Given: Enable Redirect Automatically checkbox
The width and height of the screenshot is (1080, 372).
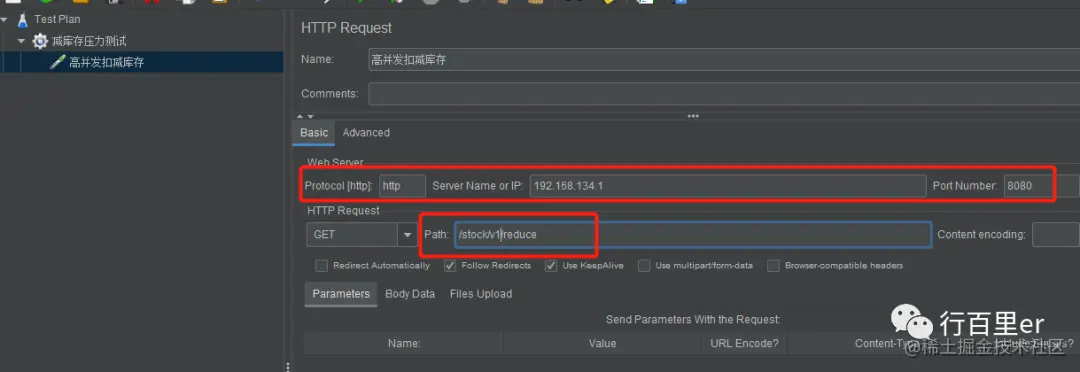Looking at the screenshot, I should tap(321, 266).
